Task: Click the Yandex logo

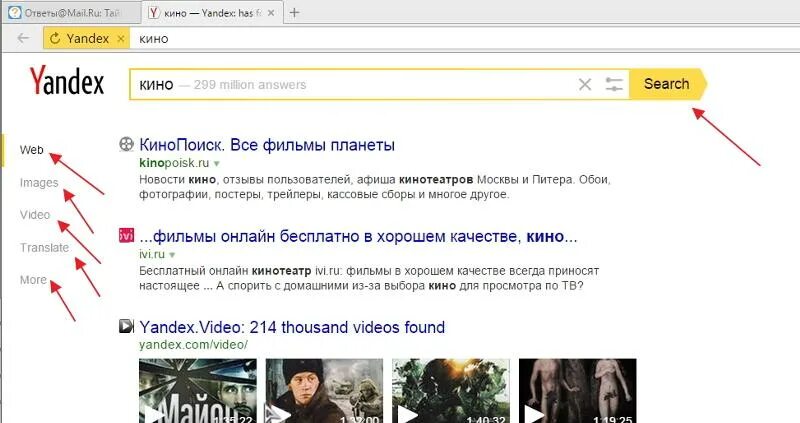Action: point(67,81)
